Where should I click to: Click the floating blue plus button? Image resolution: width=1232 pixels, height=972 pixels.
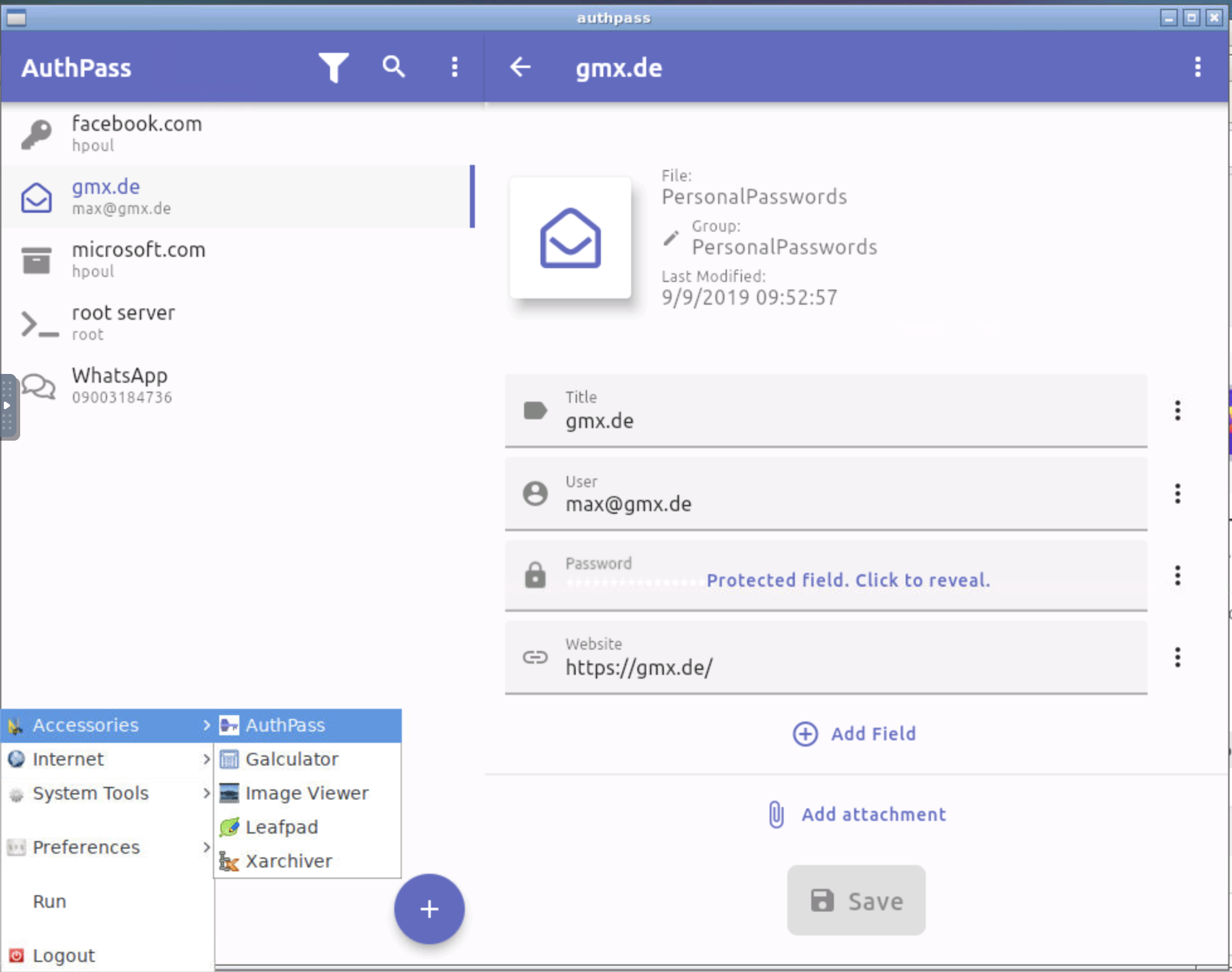click(429, 908)
